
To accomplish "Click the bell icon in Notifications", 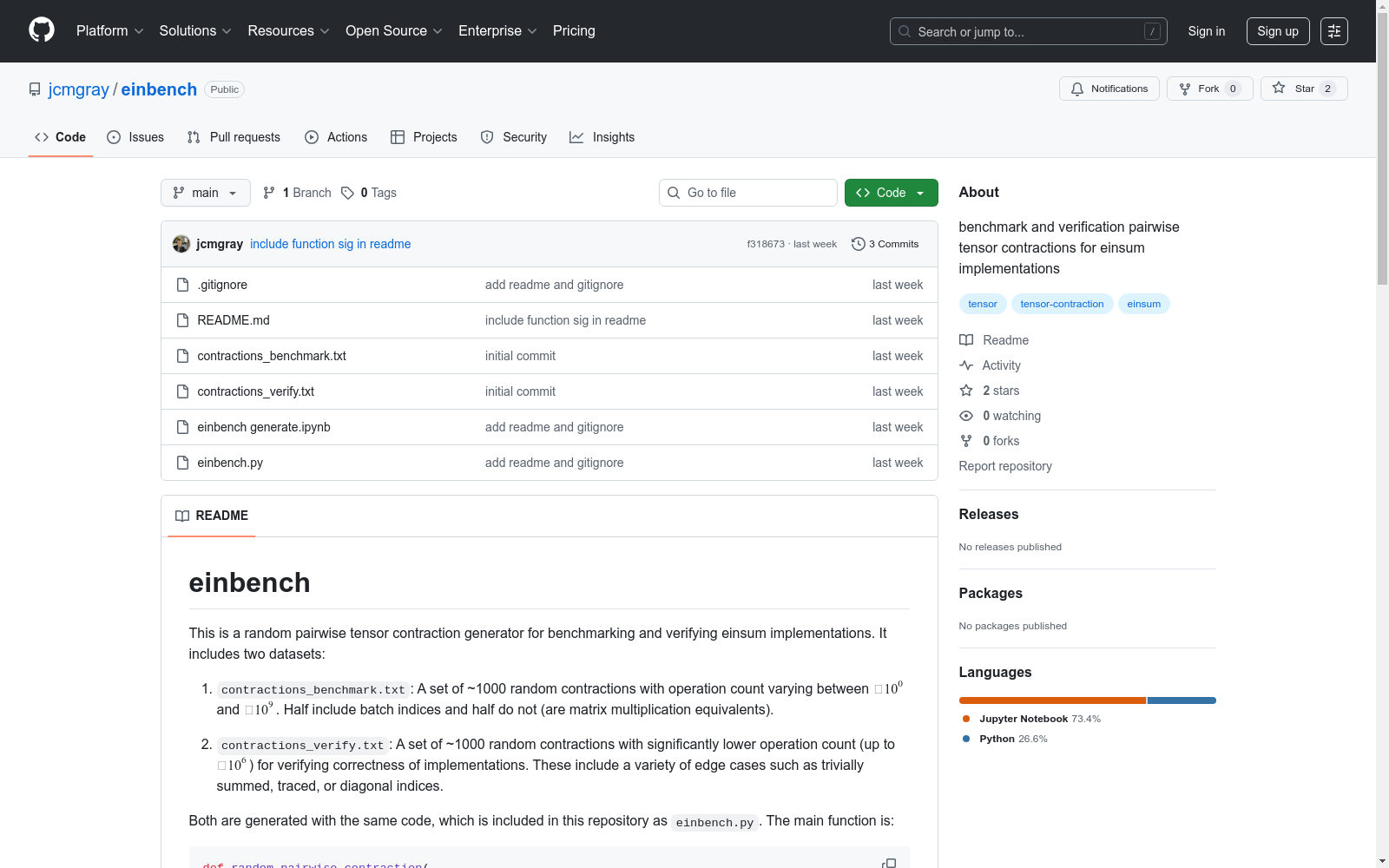I will pos(1077,89).
